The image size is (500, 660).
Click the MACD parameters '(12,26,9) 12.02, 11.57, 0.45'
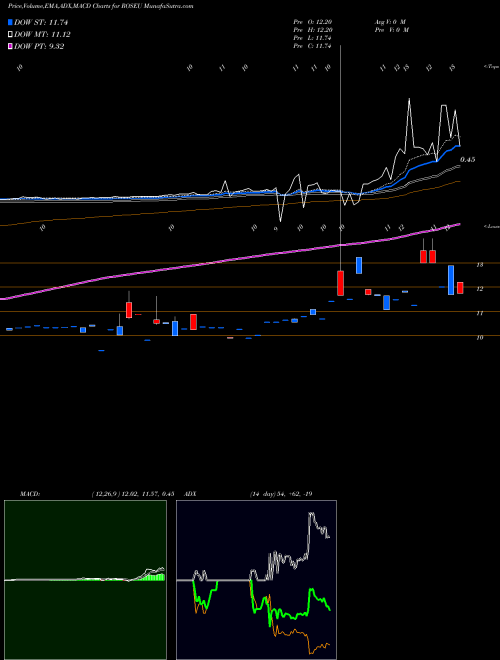pyautogui.click(x=132, y=494)
